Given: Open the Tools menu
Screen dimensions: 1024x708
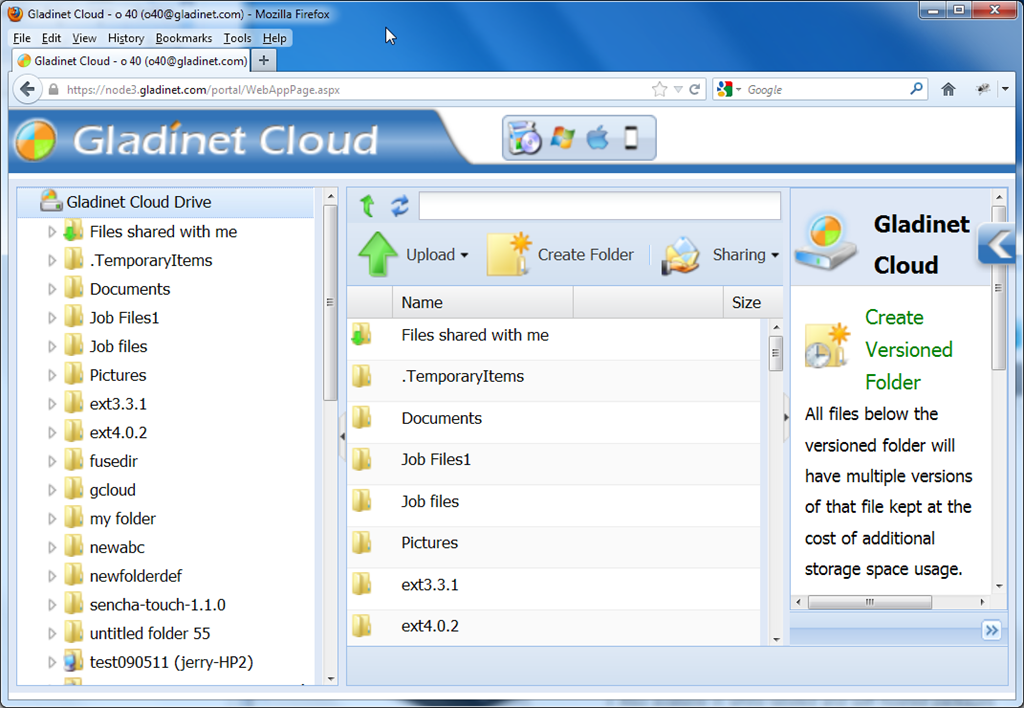Looking at the screenshot, I should [x=237, y=38].
